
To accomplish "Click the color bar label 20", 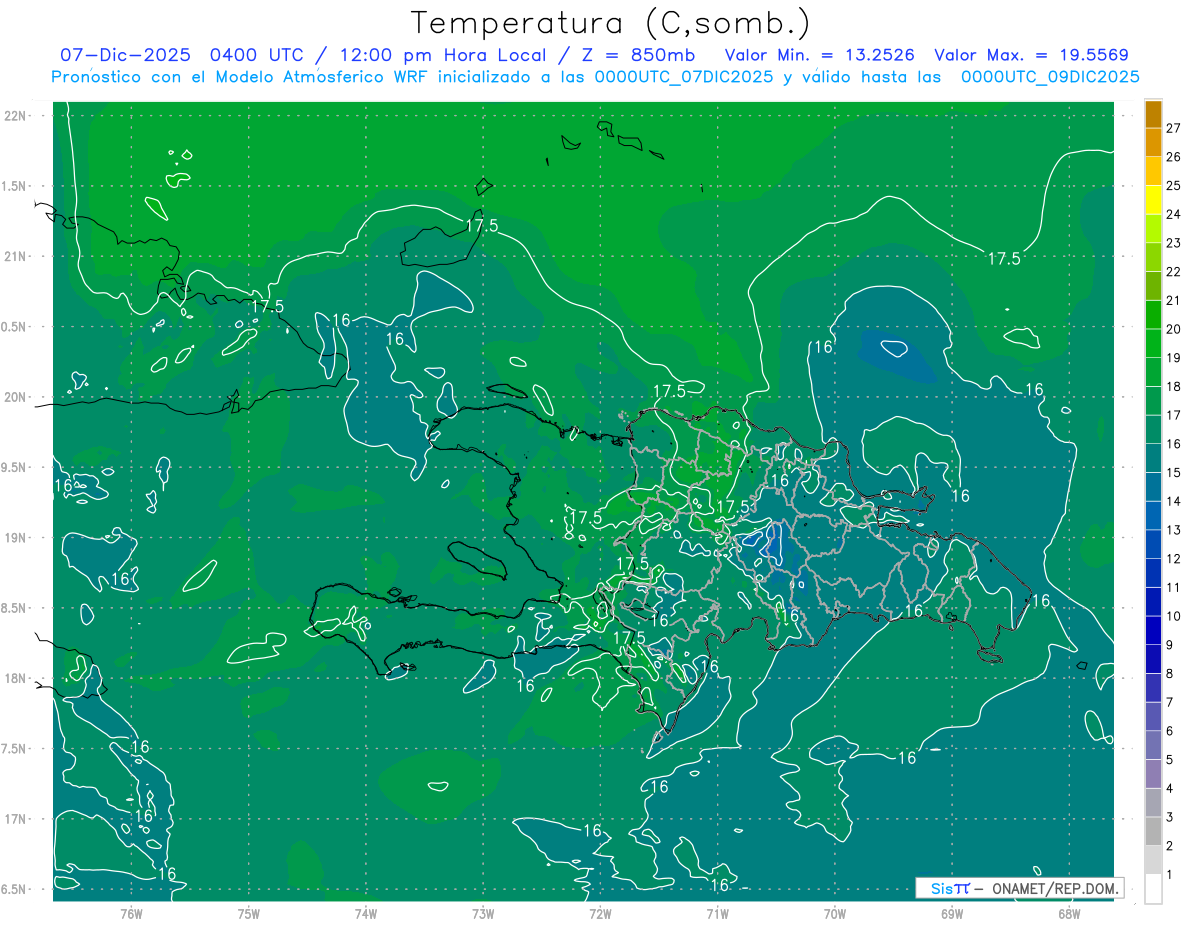I will point(1173,329).
